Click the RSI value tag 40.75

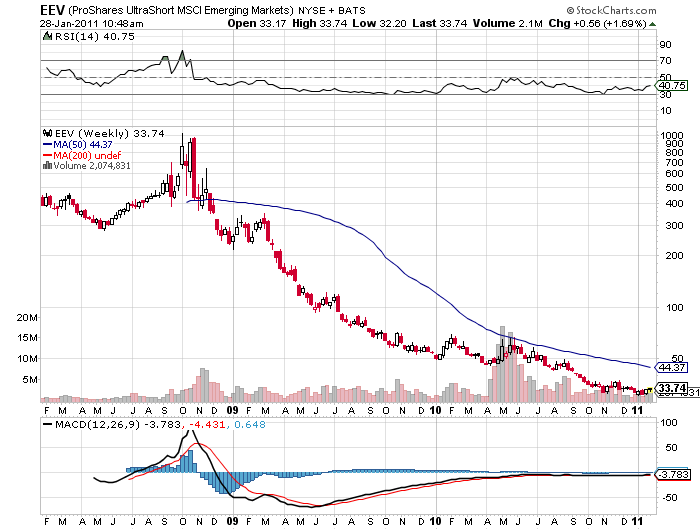[672, 85]
